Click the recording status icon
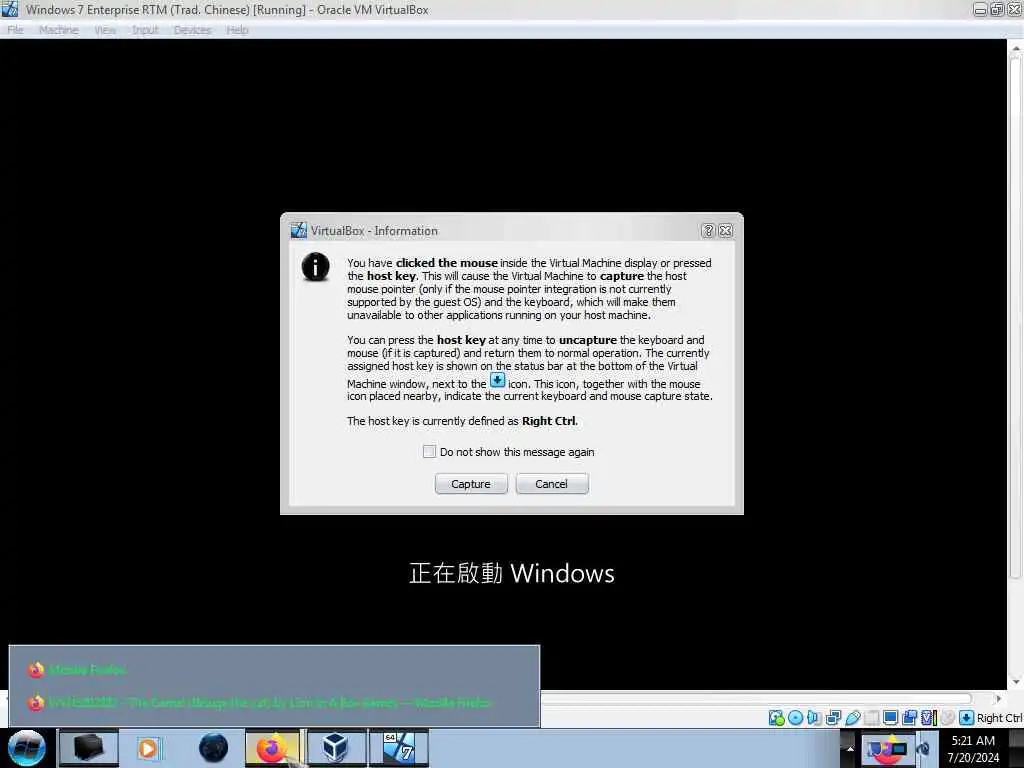The width and height of the screenshot is (1024, 768). [x=909, y=718]
